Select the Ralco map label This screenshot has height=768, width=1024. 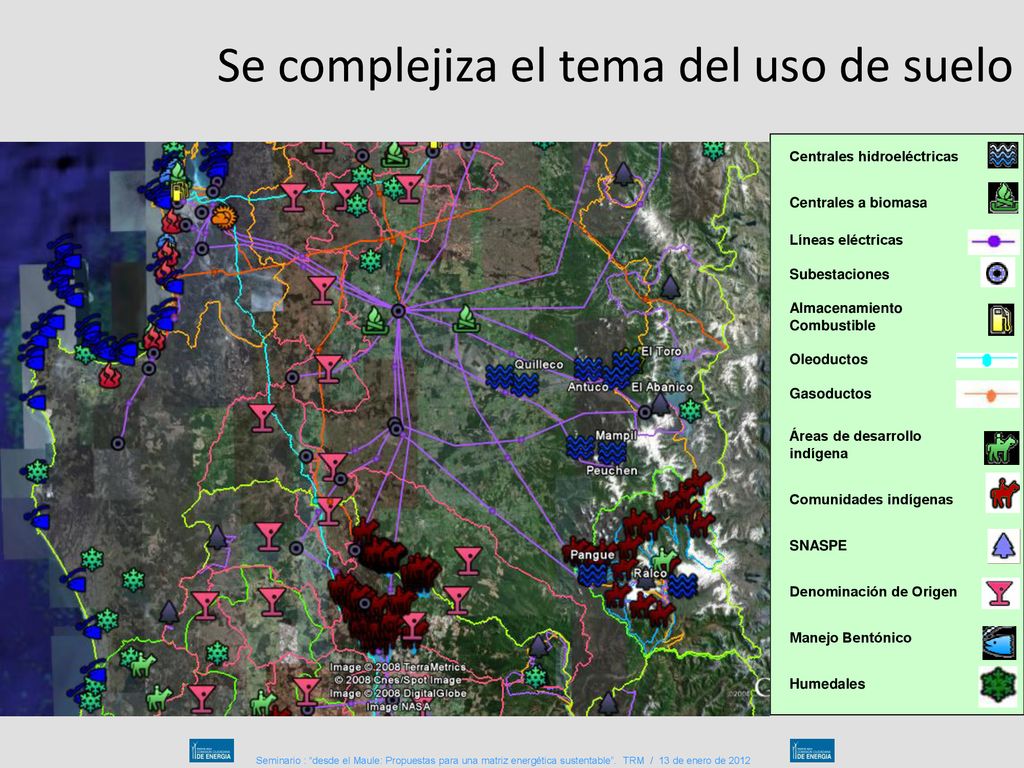[650, 573]
